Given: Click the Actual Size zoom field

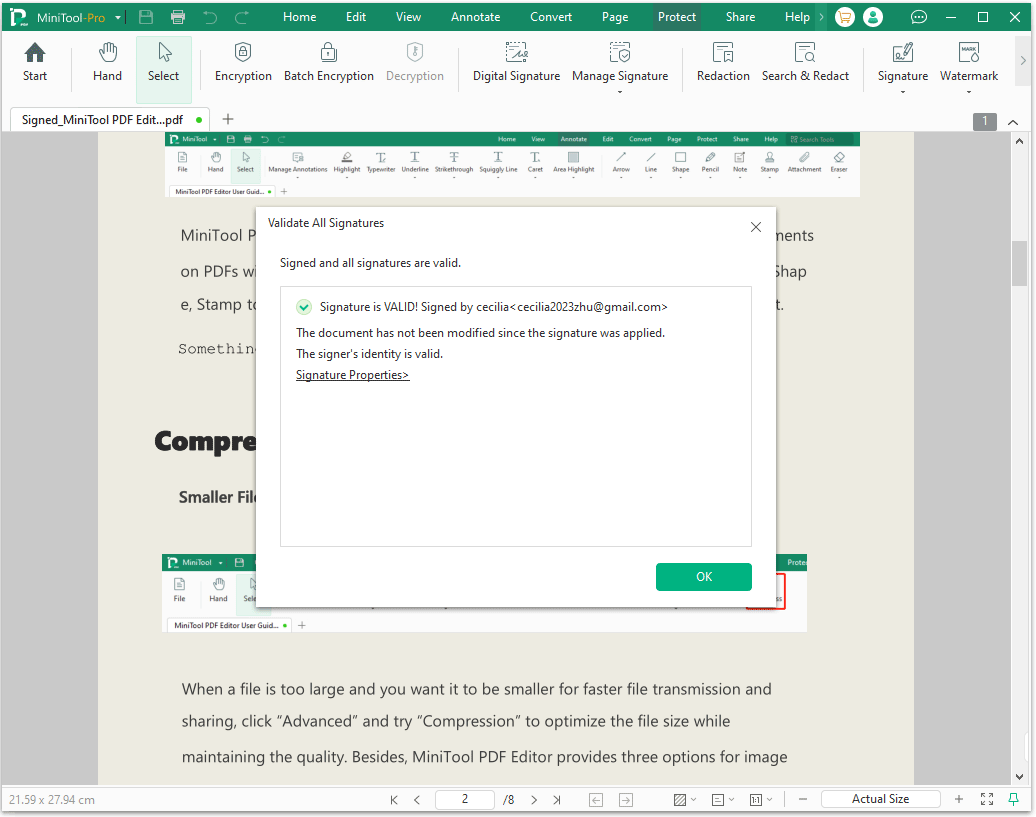Looking at the screenshot, I should click(880, 798).
